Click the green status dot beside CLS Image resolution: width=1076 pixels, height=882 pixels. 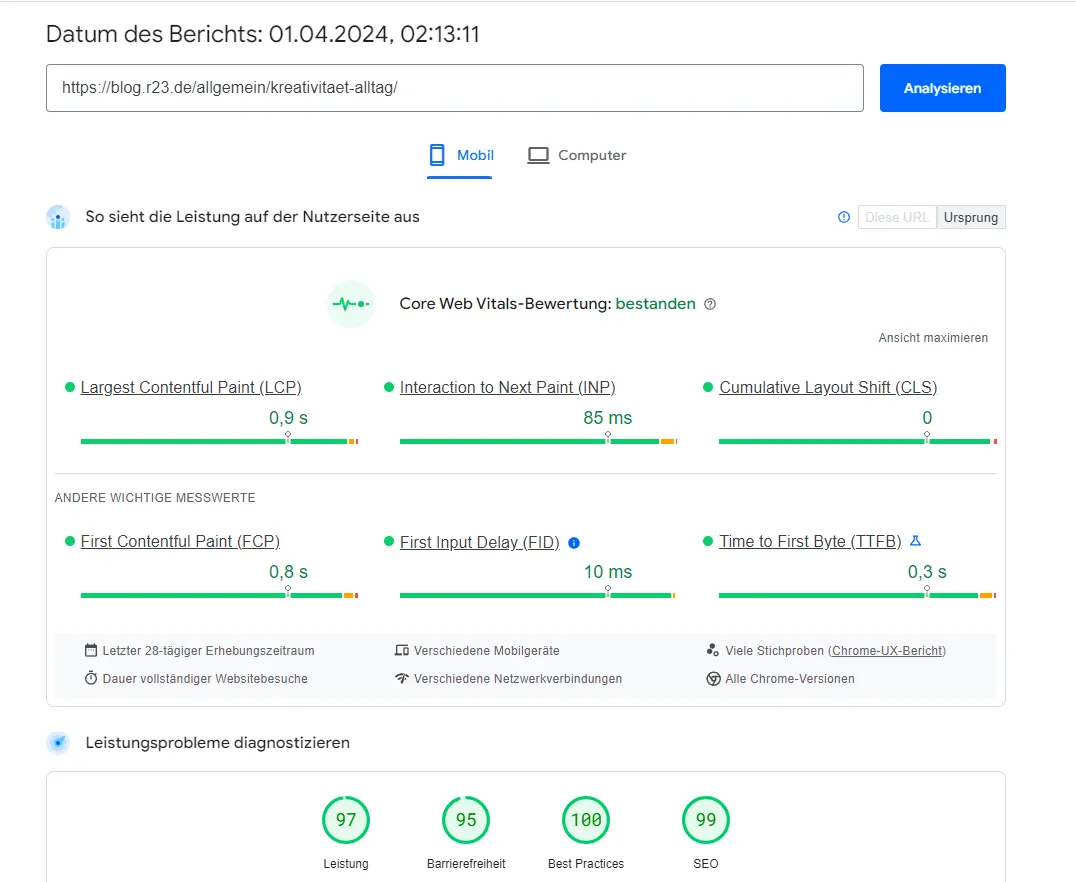tap(708, 387)
